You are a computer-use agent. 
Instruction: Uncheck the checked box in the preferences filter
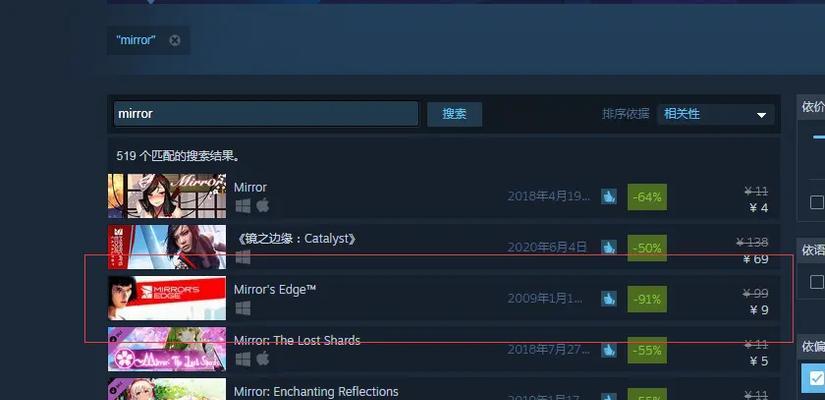[814, 377]
